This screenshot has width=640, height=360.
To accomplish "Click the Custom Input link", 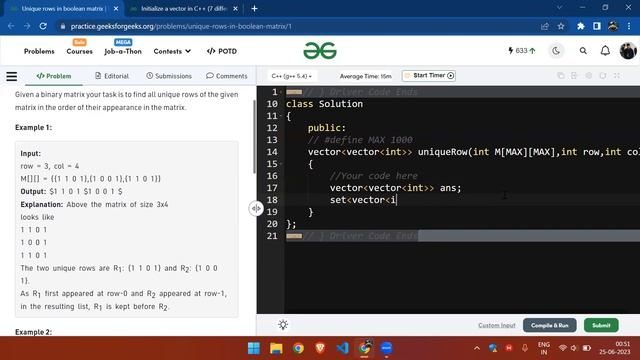I will click(x=497, y=325).
